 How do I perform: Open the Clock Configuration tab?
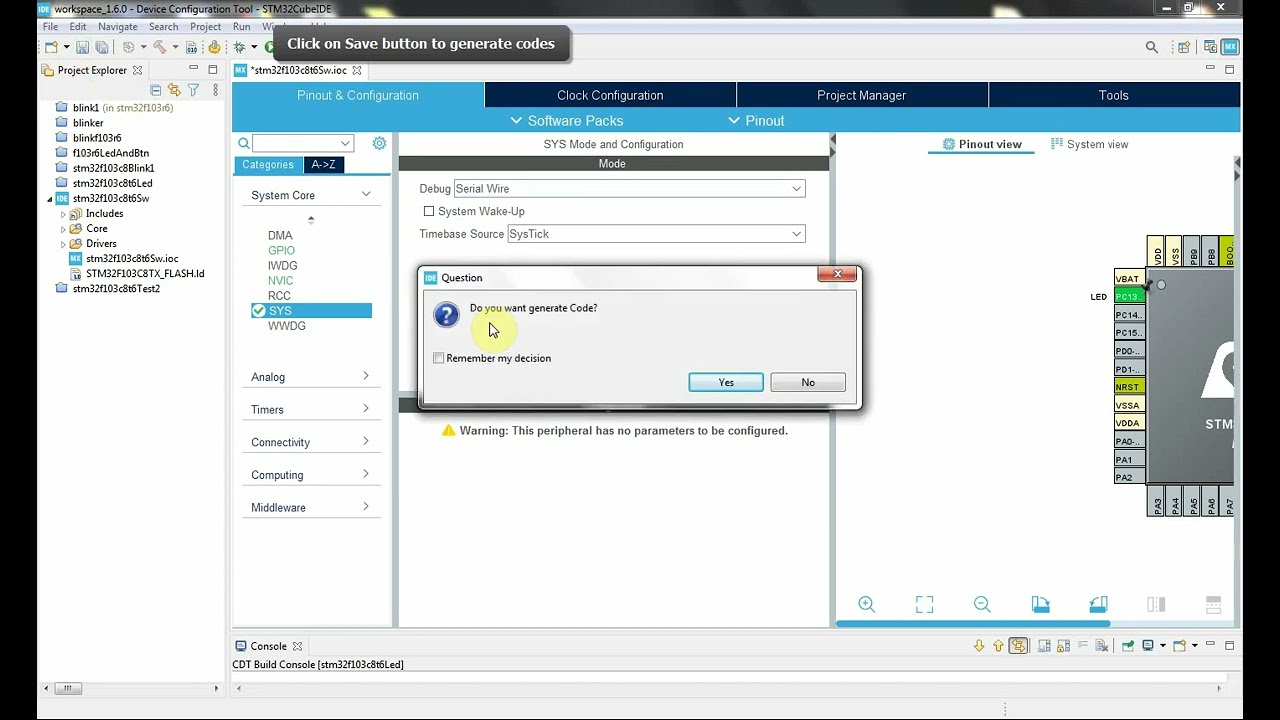[610, 95]
